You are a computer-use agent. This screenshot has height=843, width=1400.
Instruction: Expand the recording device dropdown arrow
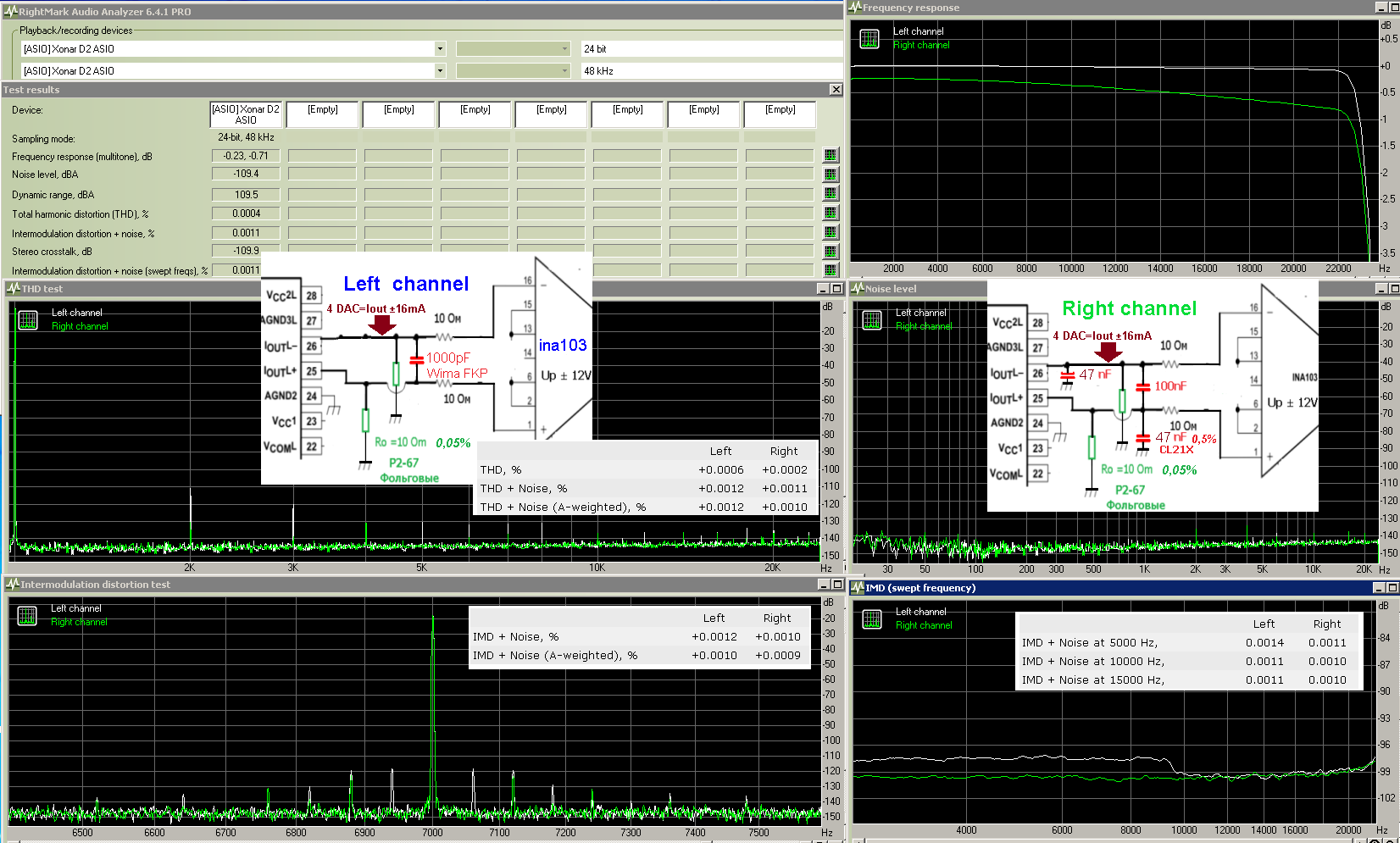pos(440,71)
